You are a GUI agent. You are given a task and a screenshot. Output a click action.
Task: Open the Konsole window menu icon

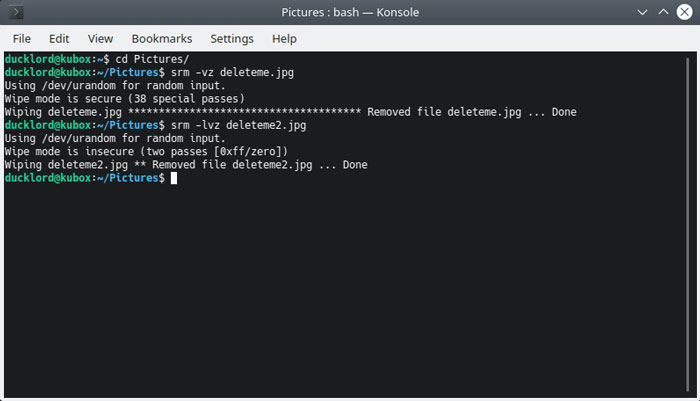pos(16,12)
